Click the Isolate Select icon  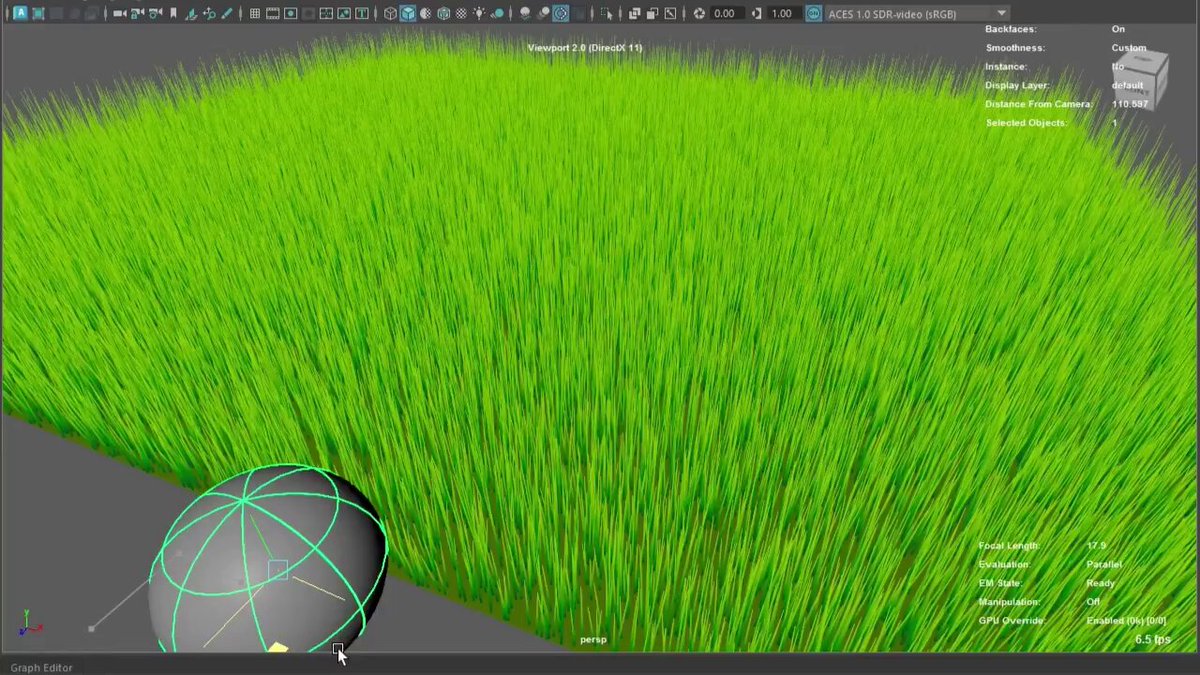pyautogui.click(x=607, y=14)
